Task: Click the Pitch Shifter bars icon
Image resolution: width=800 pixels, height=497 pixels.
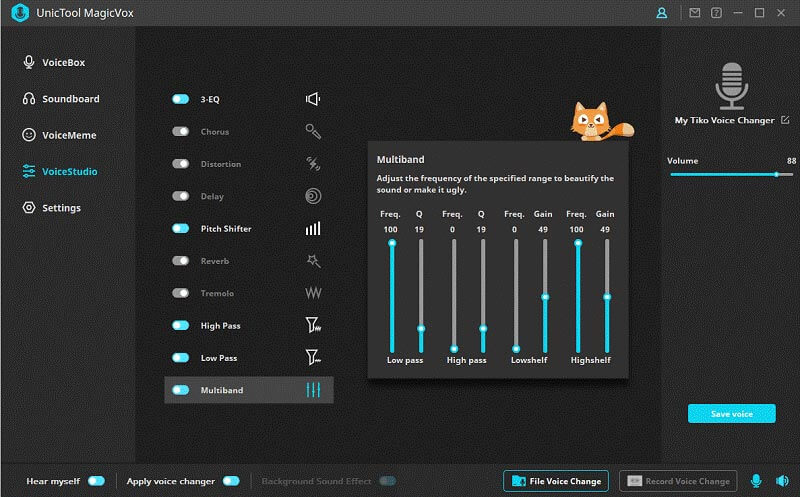Action: click(313, 229)
